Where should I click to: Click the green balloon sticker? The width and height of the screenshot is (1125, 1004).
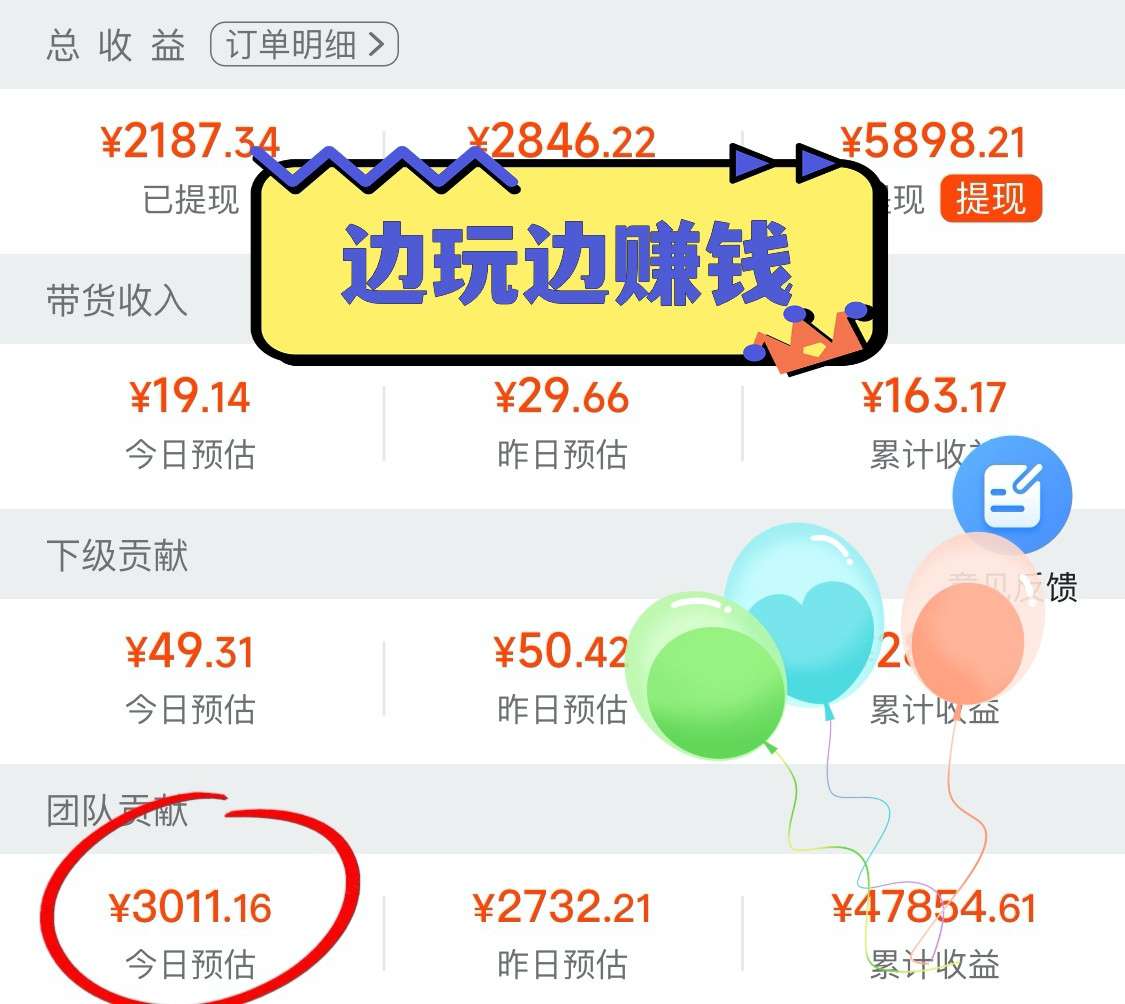point(707,676)
